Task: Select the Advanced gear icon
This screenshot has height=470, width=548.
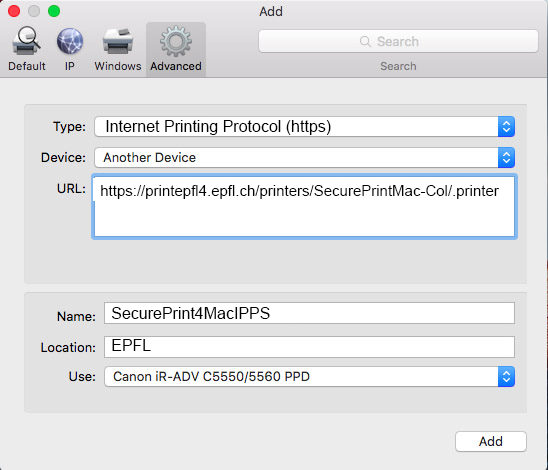Action: tap(176, 41)
